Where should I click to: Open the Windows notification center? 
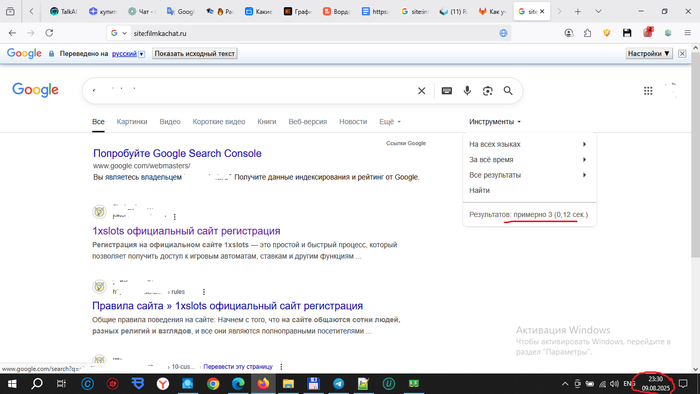click(x=683, y=384)
